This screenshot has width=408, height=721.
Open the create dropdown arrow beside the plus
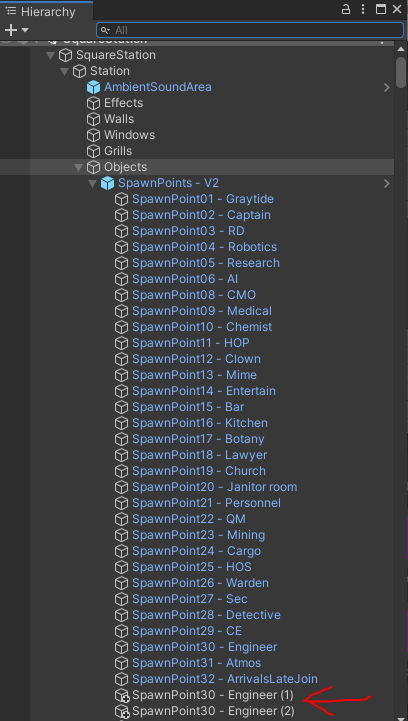point(25,30)
